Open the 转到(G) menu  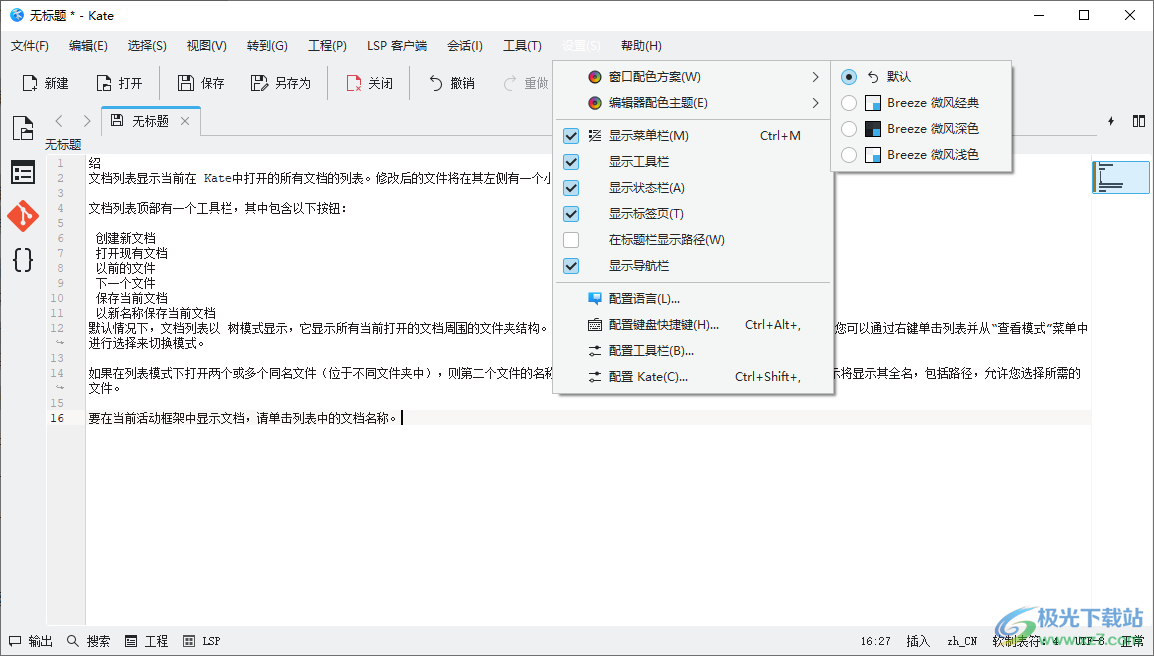click(267, 46)
